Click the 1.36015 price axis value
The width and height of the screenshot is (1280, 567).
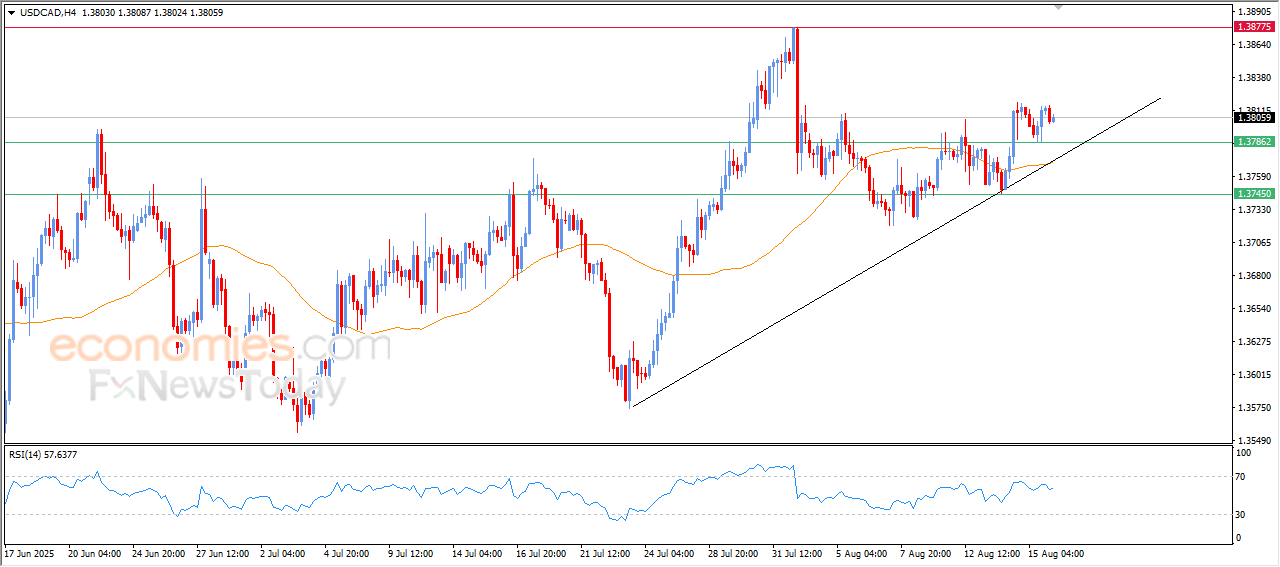tap(1254, 375)
